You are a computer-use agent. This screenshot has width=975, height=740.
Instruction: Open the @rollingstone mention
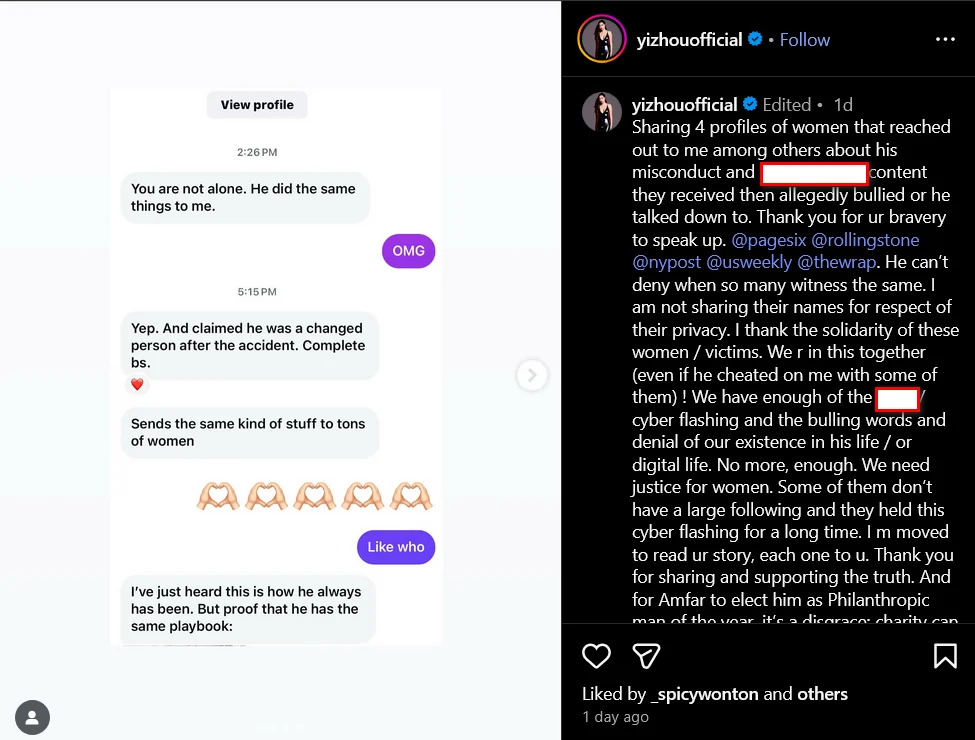click(865, 240)
